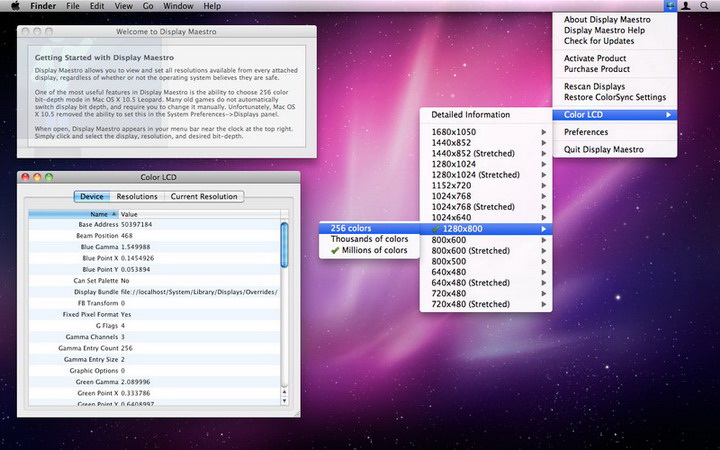Select 256 colors bit depth
720x450 pixels.
(x=351, y=229)
